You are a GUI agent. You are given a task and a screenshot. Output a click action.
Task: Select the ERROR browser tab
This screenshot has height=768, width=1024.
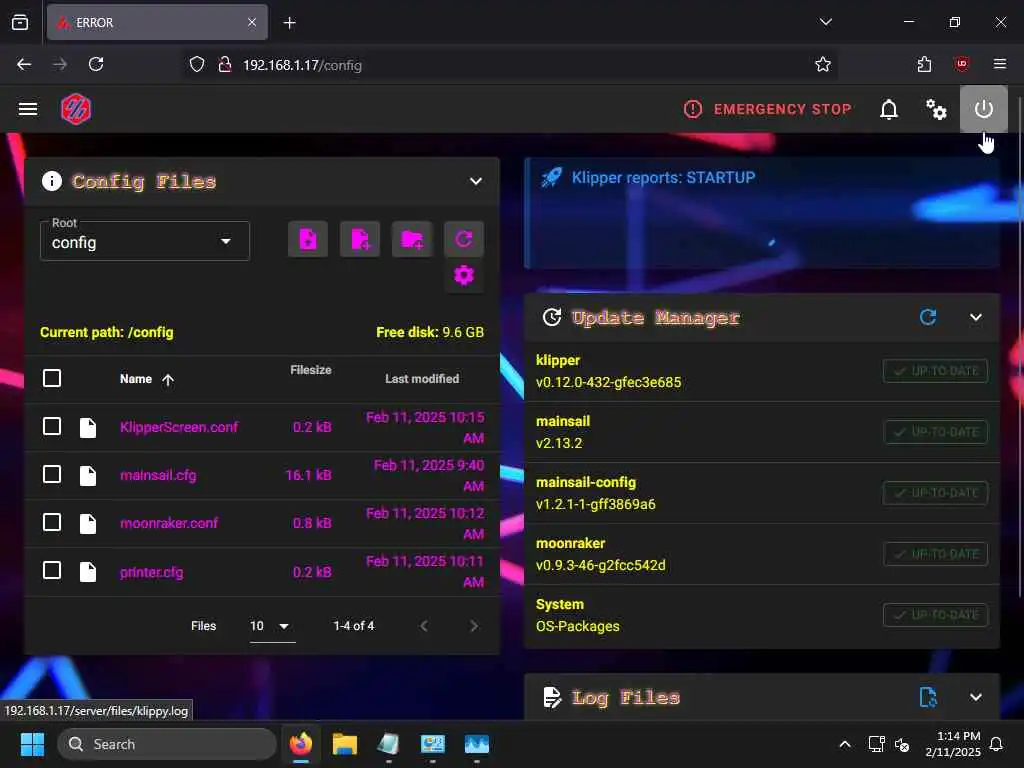point(157,22)
